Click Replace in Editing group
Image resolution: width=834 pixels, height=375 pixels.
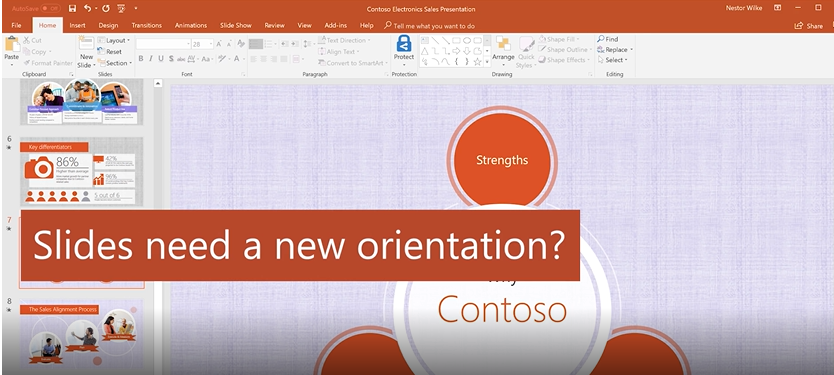pyautogui.click(x=614, y=49)
